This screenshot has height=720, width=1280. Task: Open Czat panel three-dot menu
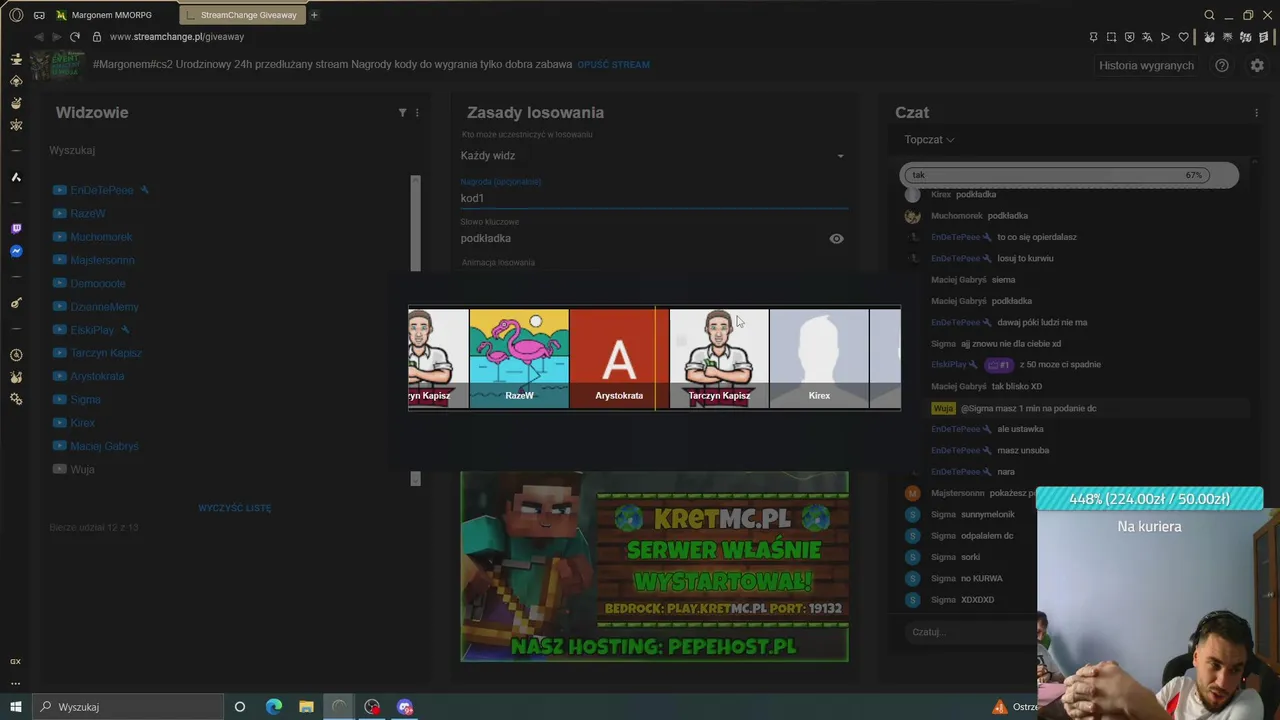1256,113
